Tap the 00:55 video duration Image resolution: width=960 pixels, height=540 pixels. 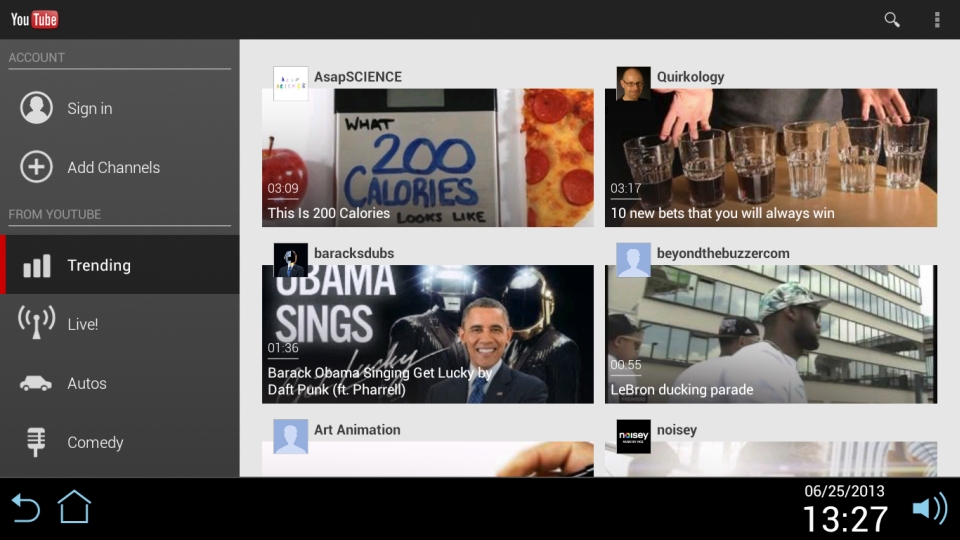tap(626, 365)
